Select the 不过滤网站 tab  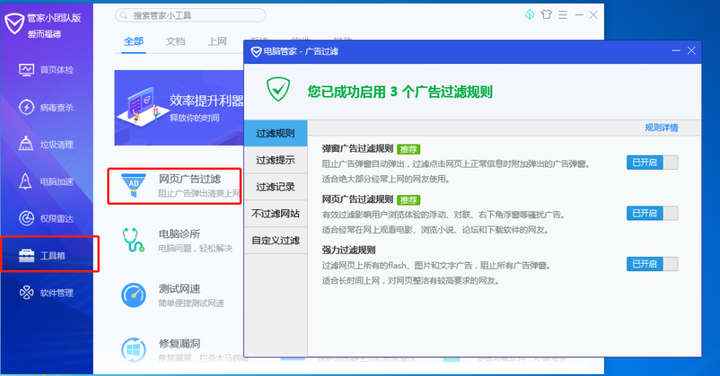[276, 213]
